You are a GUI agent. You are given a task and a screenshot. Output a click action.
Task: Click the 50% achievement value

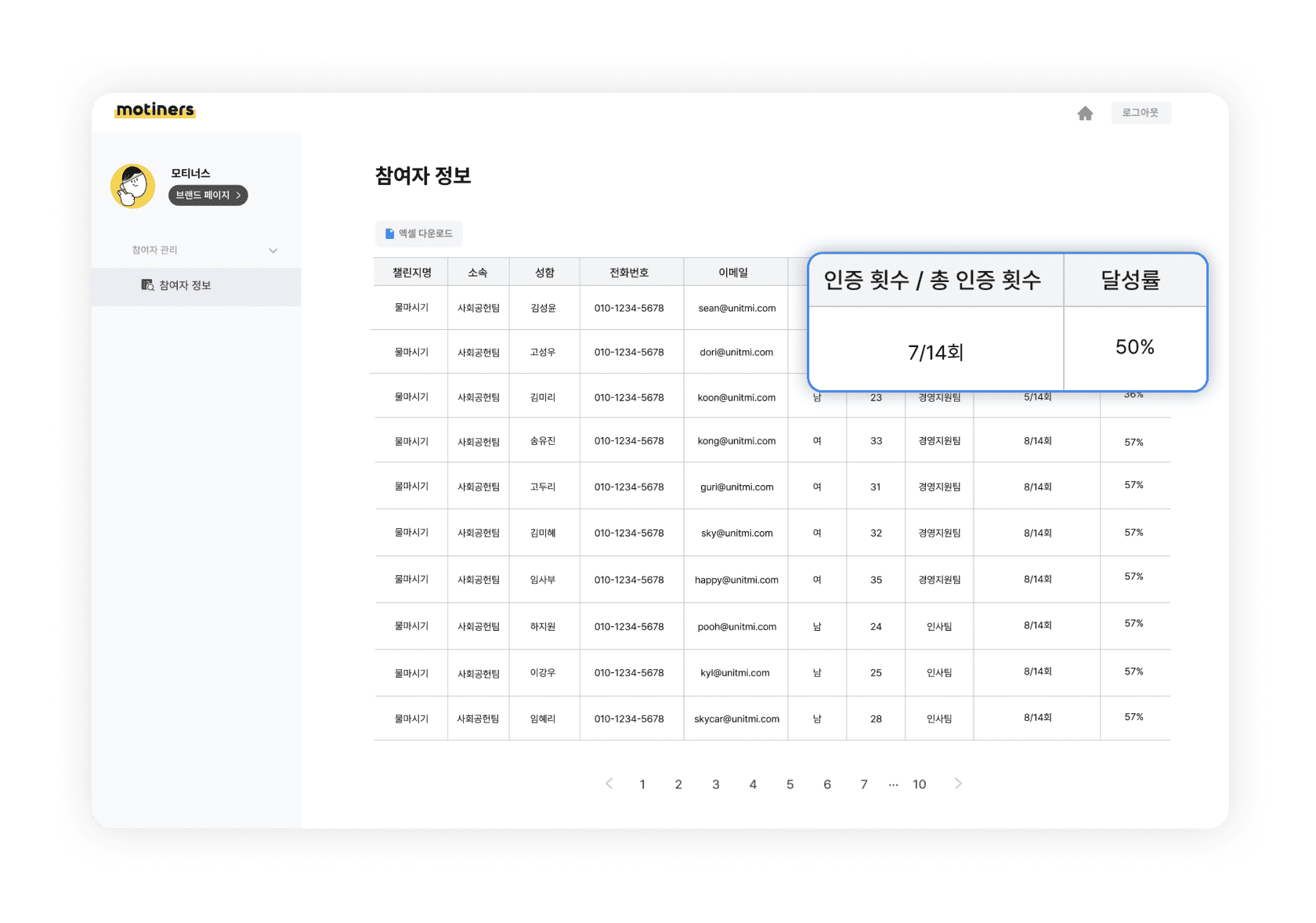1134,347
